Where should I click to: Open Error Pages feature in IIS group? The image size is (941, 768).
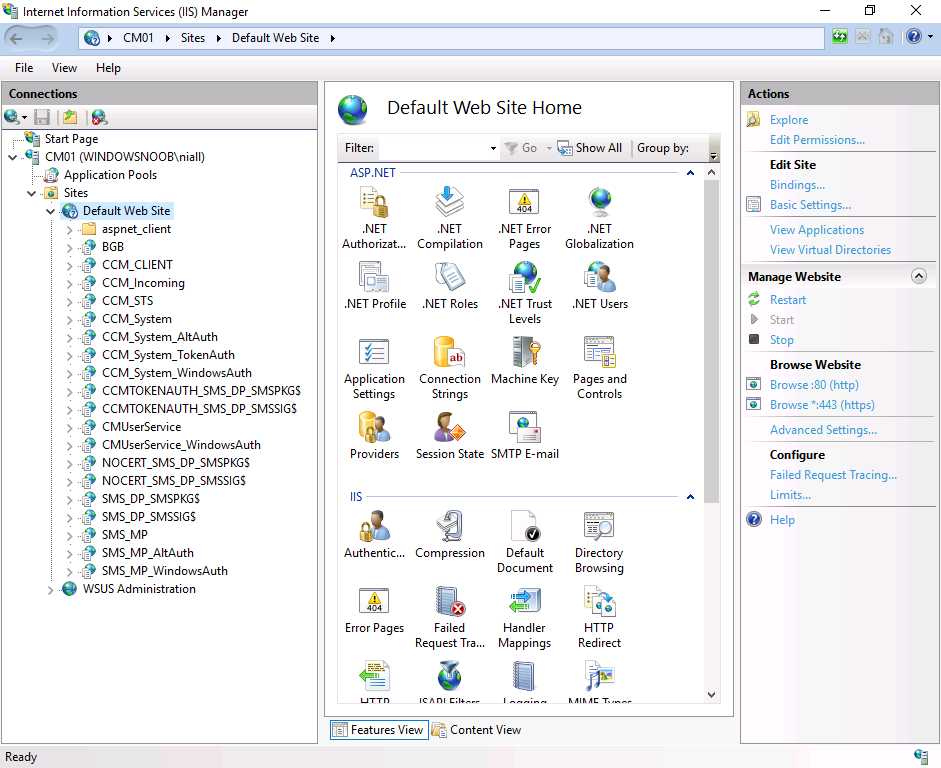(x=374, y=610)
